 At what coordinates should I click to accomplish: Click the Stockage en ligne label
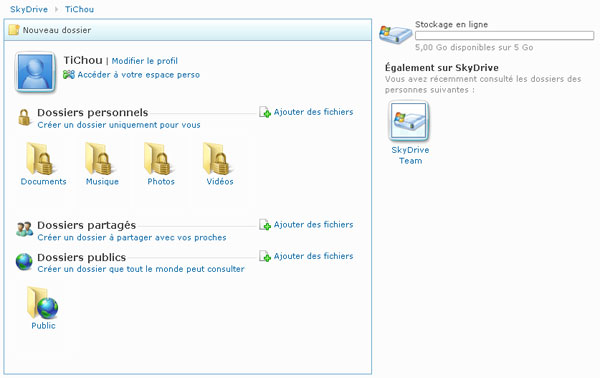(452, 24)
